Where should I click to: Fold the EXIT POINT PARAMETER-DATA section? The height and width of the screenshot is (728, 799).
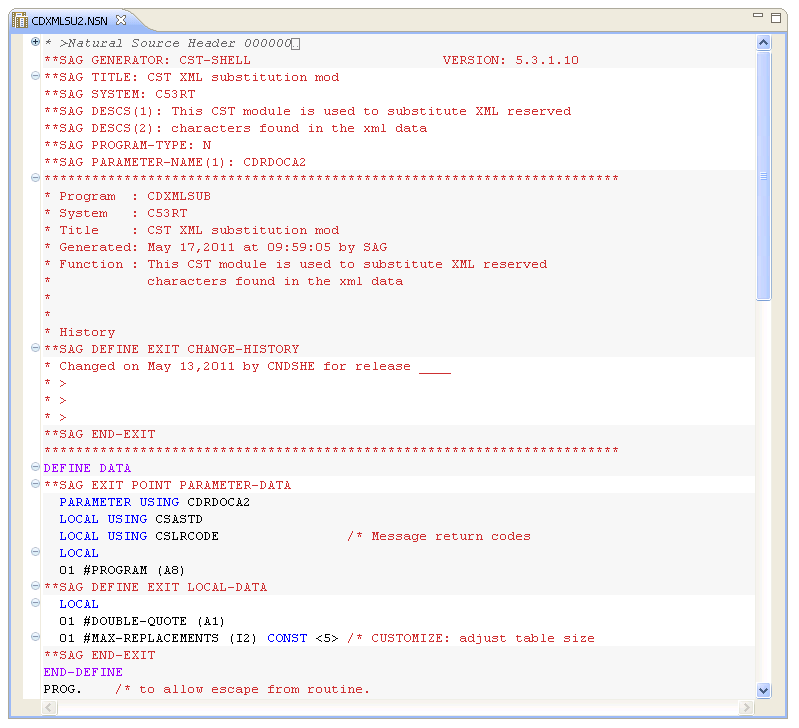point(36,485)
